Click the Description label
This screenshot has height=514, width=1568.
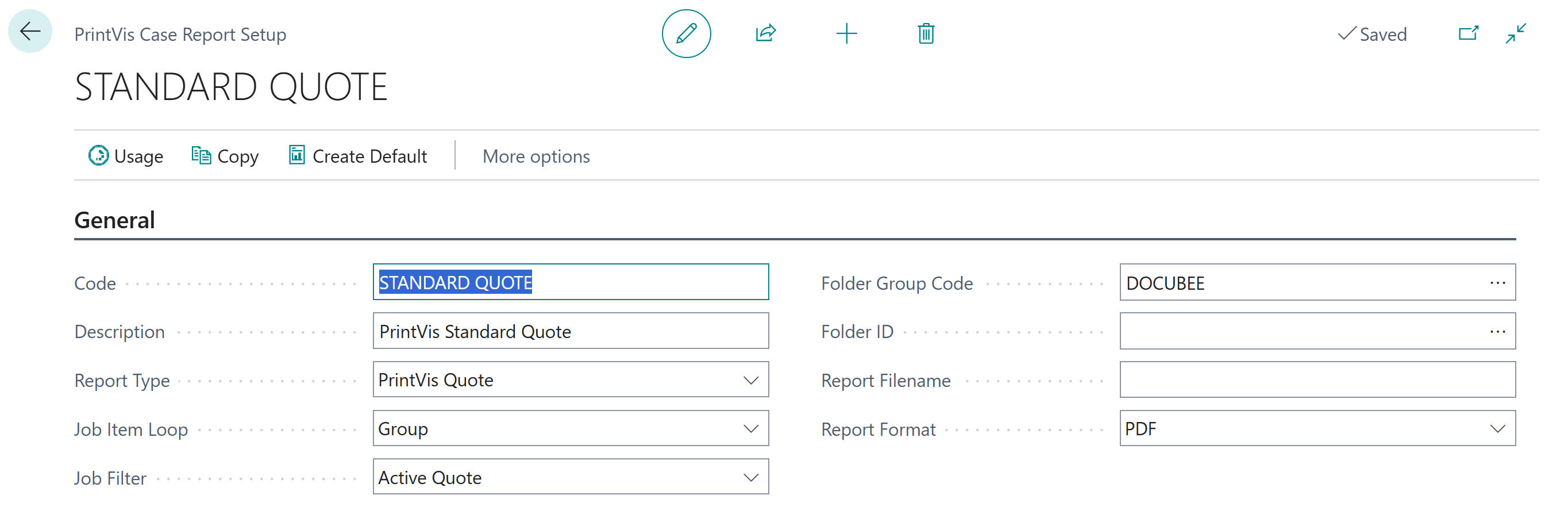coord(120,332)
